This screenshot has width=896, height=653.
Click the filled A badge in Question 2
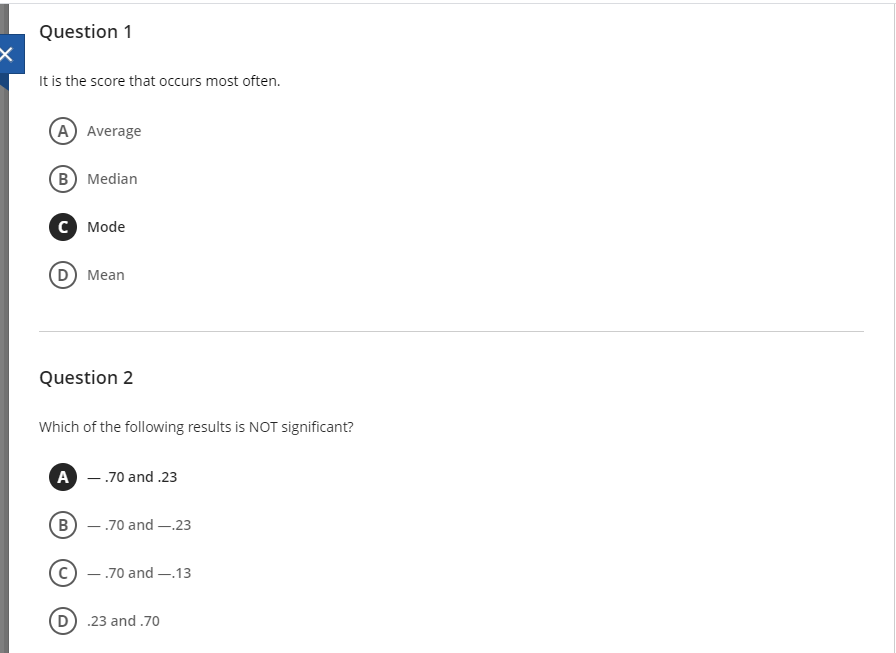62,476
